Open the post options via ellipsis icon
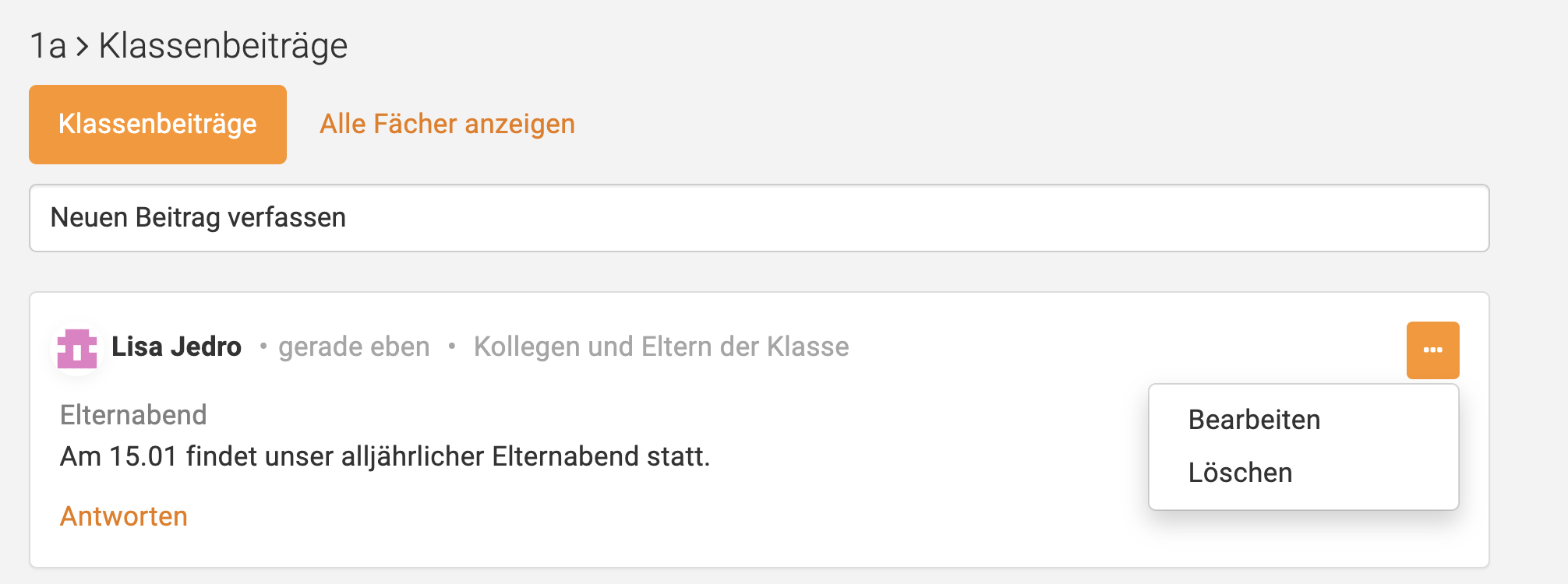 1432,350
